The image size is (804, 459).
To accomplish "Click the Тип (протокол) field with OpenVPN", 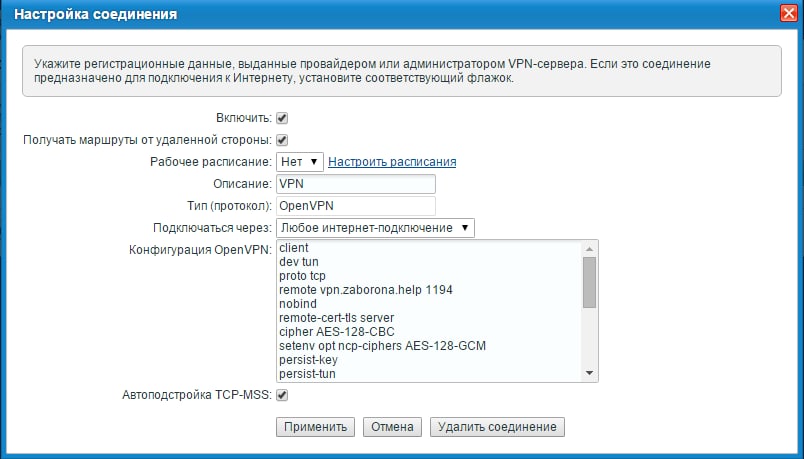I will (356, 206).
